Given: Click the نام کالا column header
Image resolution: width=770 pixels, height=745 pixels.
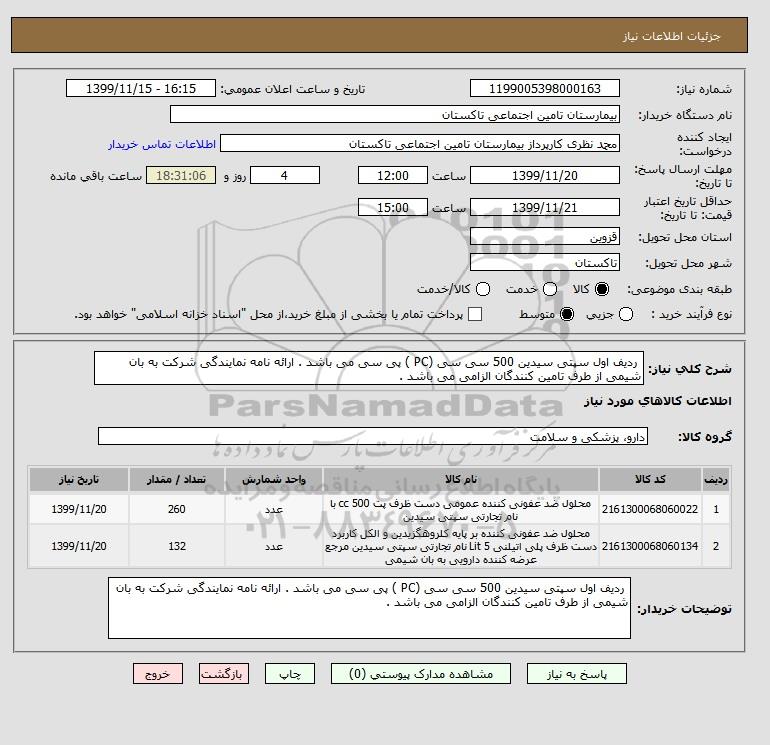Looking at the screenshot, I should [x=461, y=480].
